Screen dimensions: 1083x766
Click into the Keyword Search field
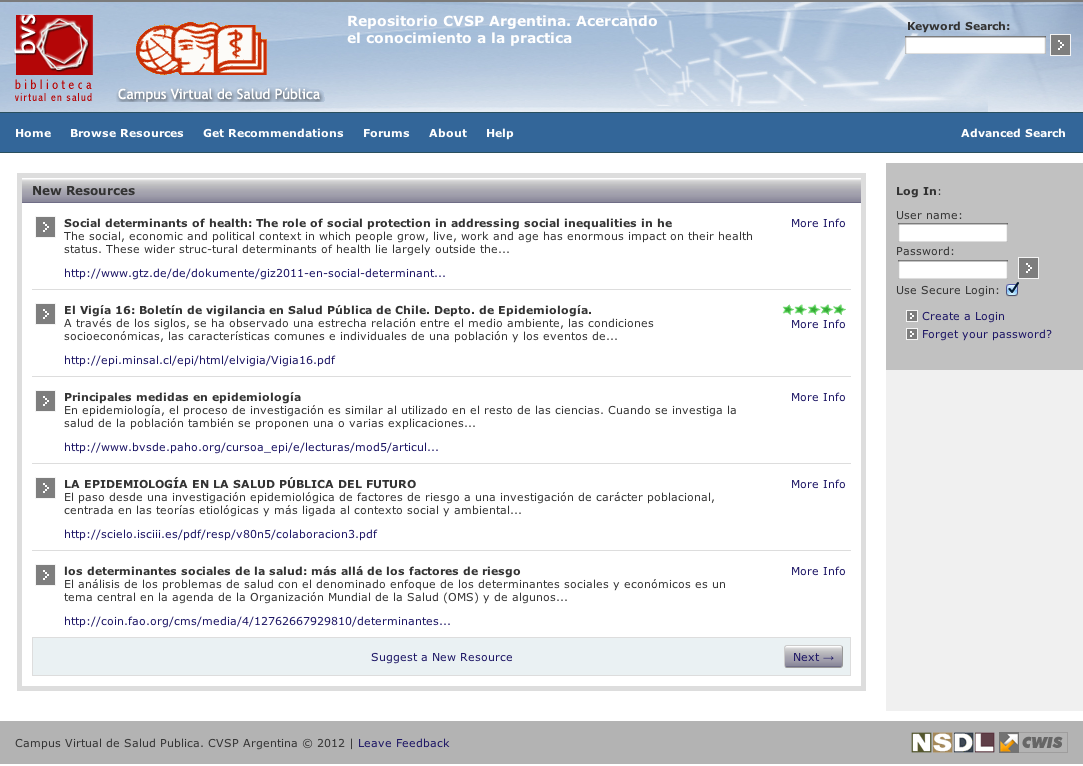click(975, 45)
